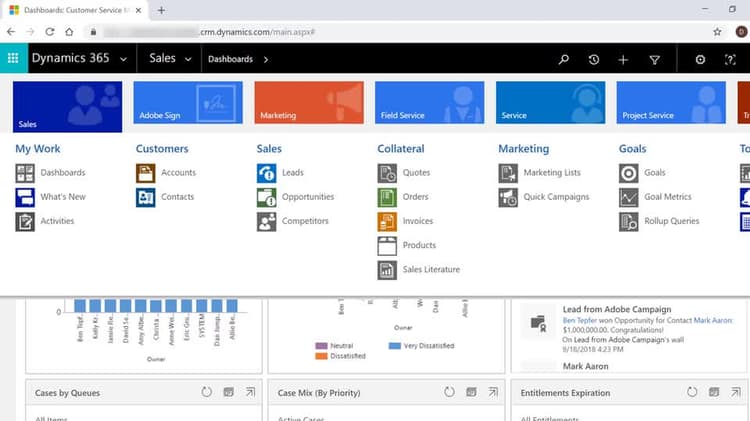The width and height of the screenshot is (750, 421).
Task: Select the Adobe Sign tile
Action: pyautogui.click(x=188, y=102)
